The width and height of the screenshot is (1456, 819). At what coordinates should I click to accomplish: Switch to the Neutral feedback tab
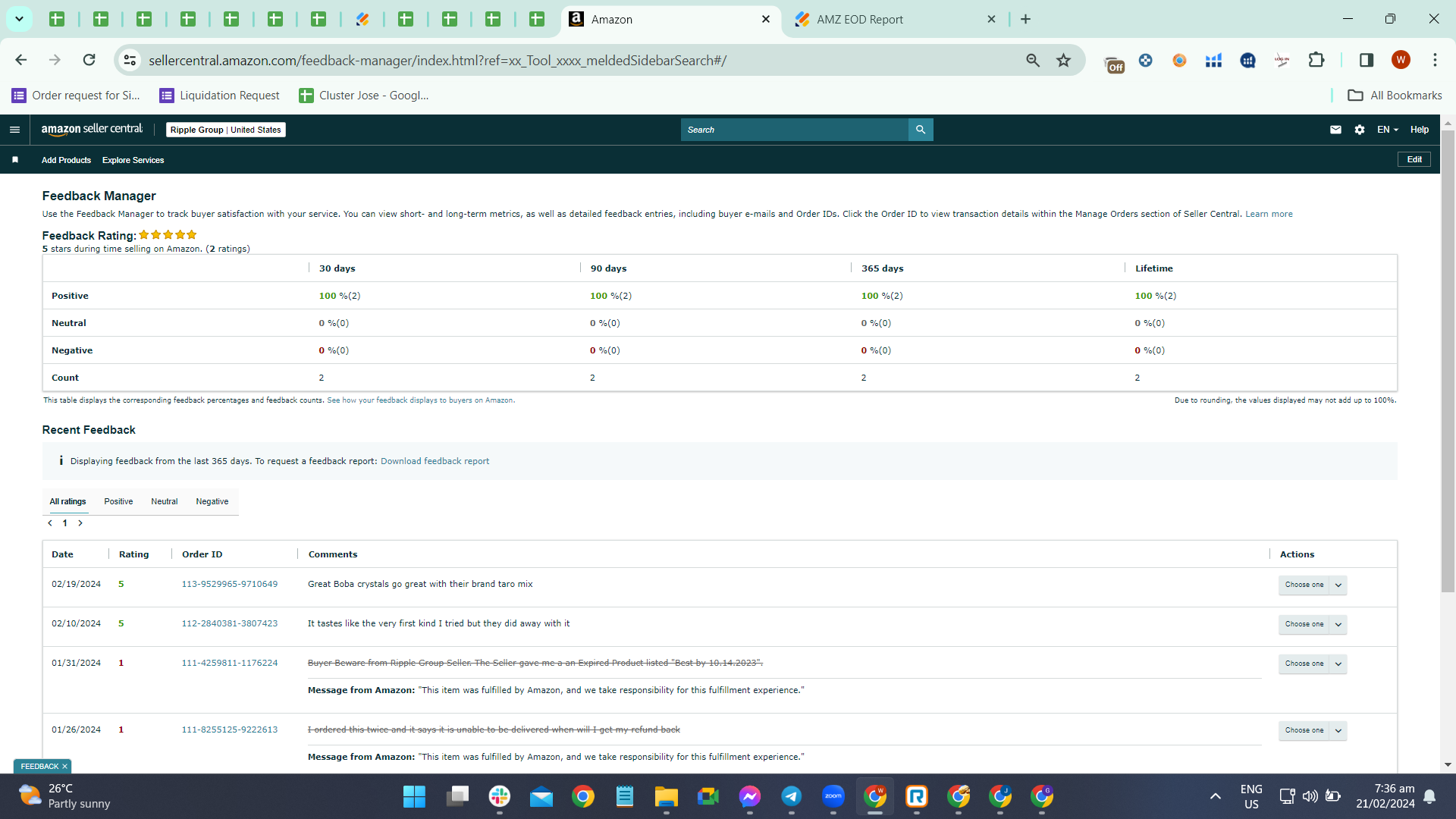pyautogui.click(x=165, y=501)
